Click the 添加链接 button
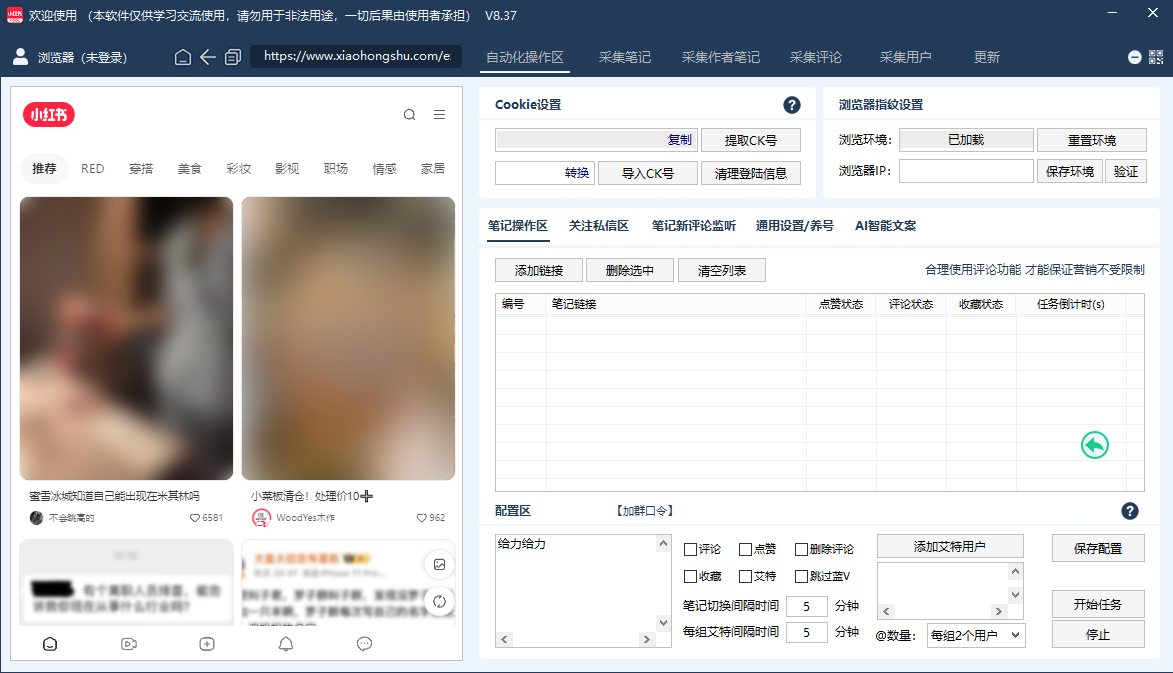1173x673 pixels. point(539,271)
